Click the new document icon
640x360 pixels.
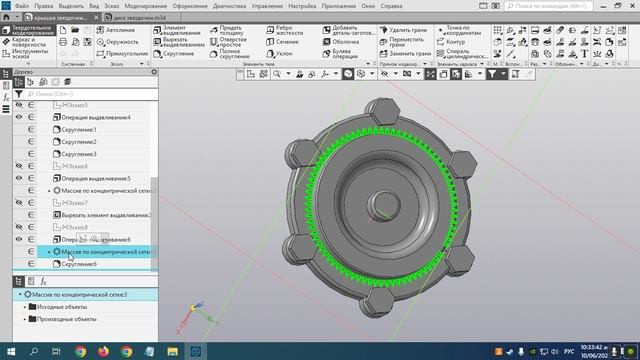coord(63,30)
